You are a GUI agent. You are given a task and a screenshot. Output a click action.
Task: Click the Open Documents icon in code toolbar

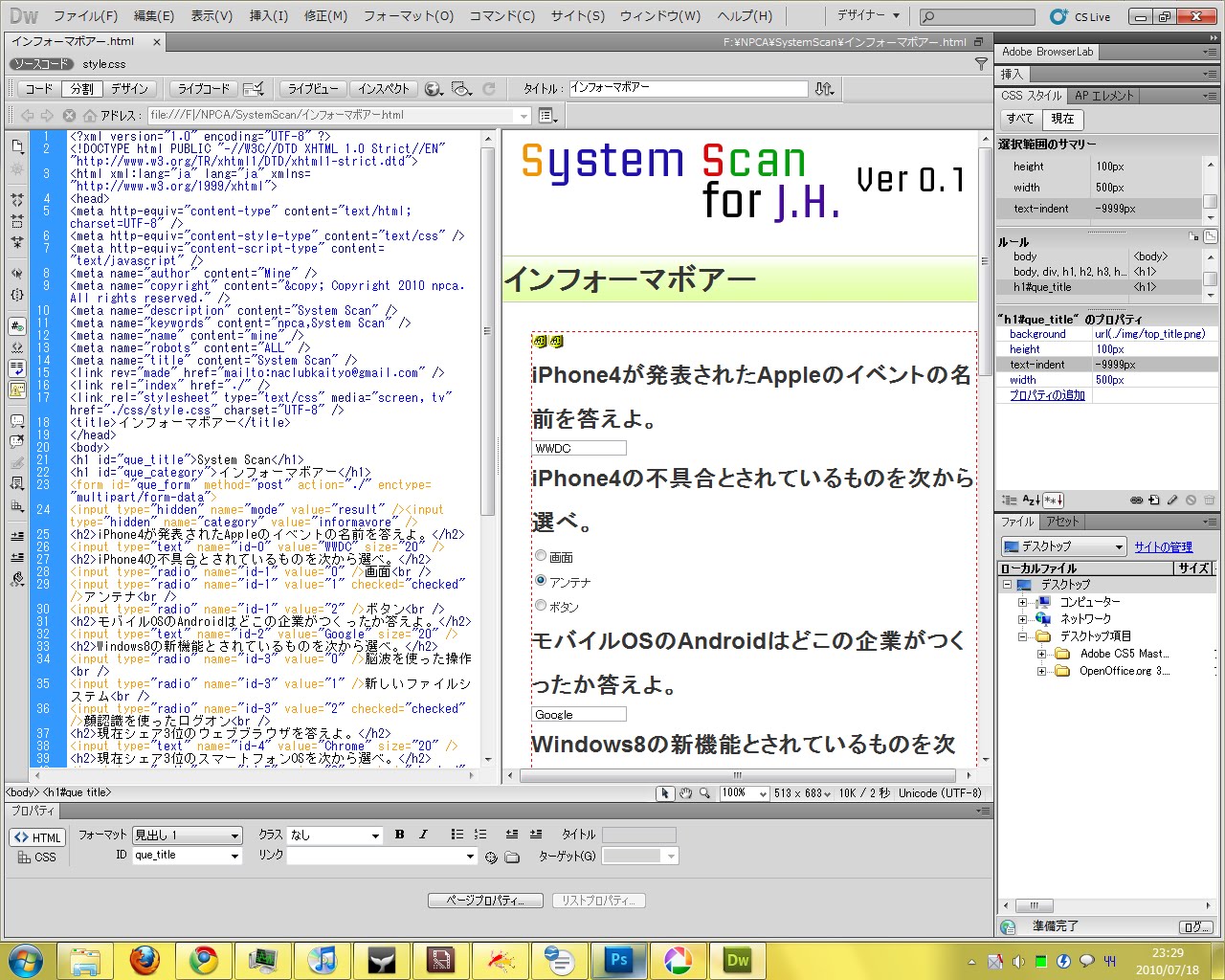(x=17, y=146)
